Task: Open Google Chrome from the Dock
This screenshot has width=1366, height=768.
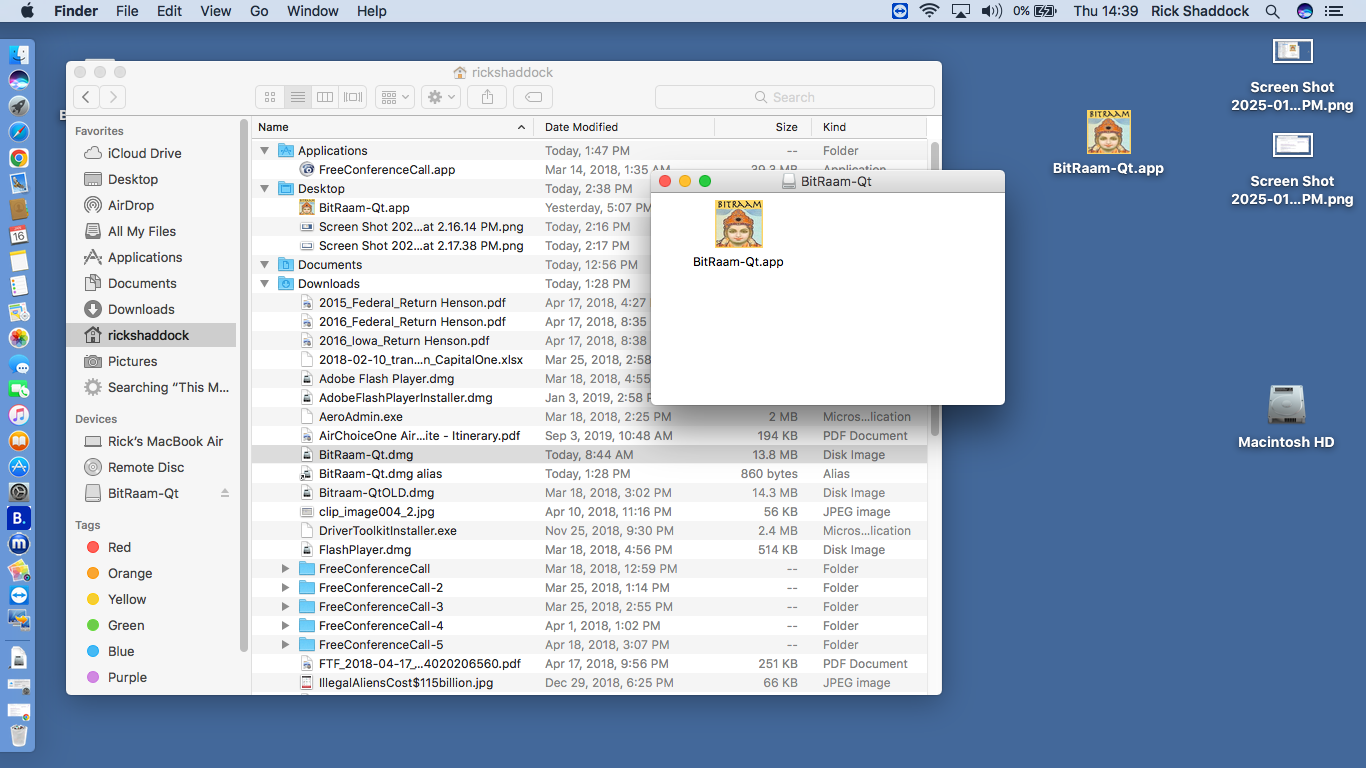Action: 18,158
